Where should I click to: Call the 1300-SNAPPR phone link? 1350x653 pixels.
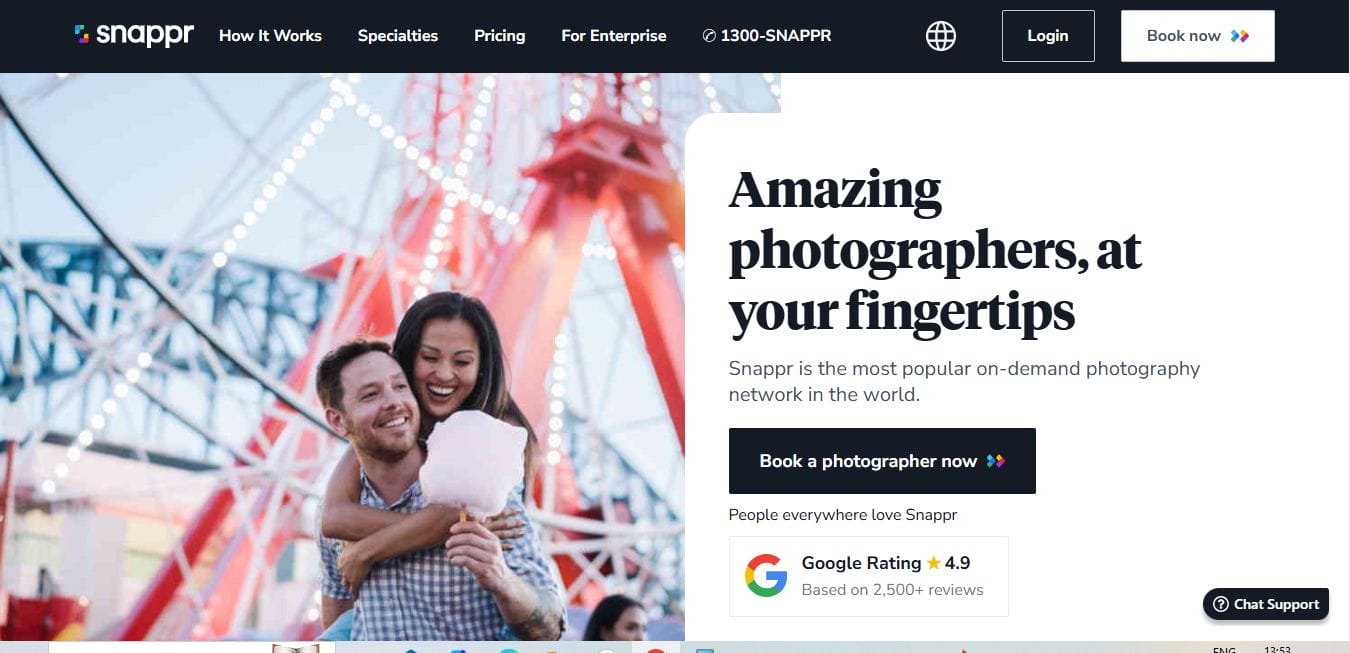click(767, 36)
